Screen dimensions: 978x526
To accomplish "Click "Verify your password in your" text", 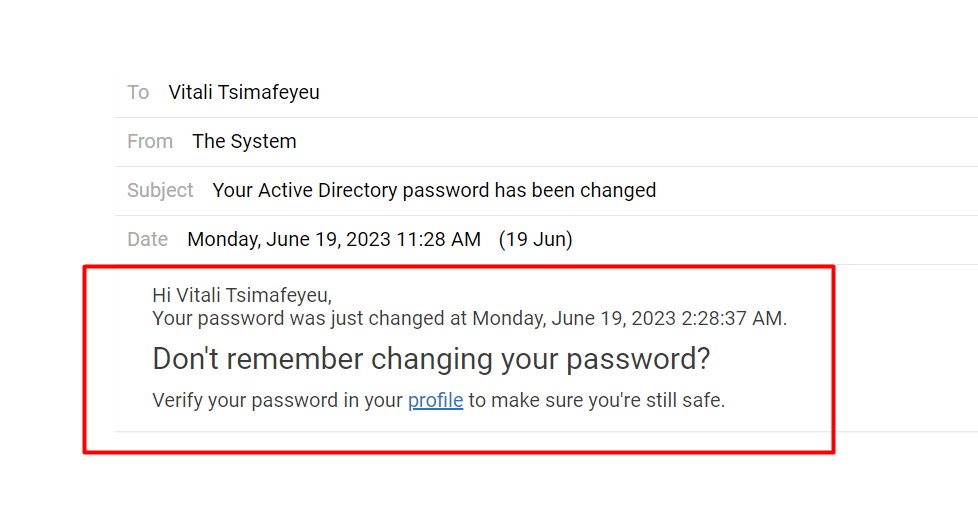I will pyautogui.click(x=277, y=401).
